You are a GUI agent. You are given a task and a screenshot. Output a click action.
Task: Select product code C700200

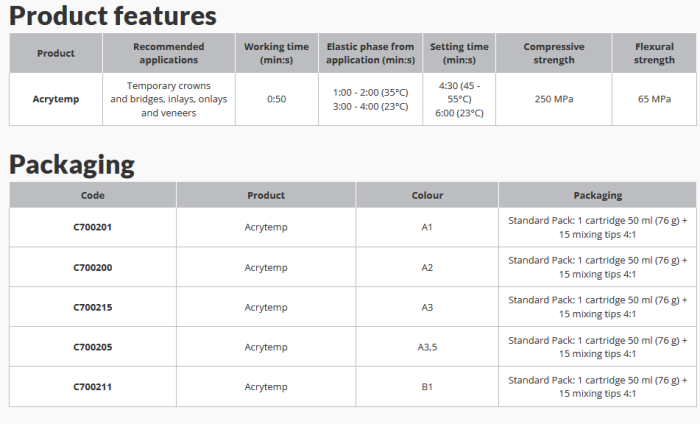(93, 267)
